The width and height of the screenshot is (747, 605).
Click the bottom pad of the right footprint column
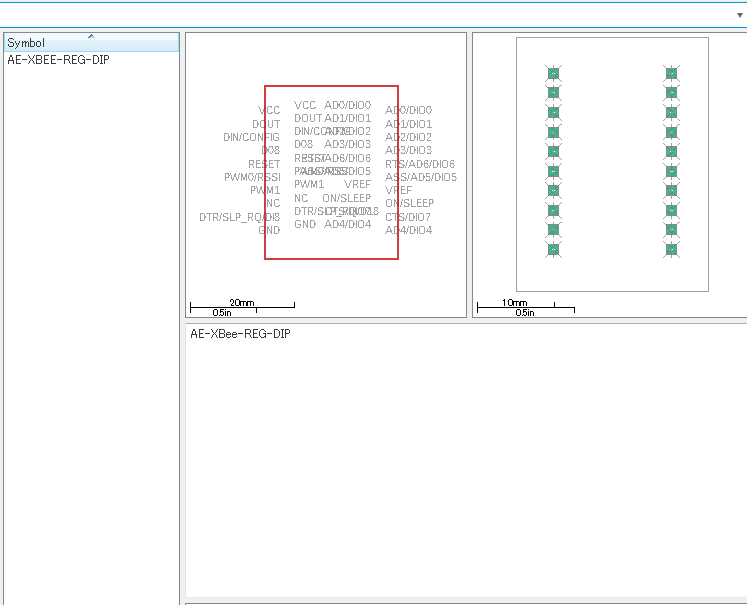tap(671, 249)
